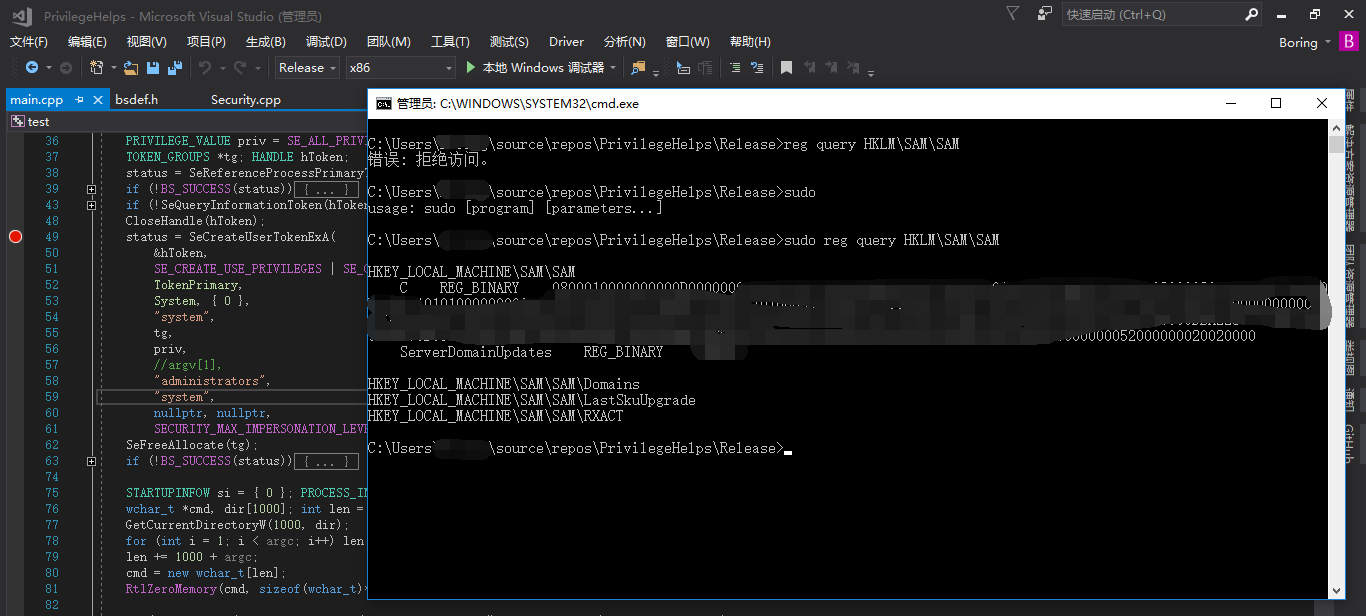
Task: Close the main.cpp tab with its X
Action: click(x=98, y=99)
